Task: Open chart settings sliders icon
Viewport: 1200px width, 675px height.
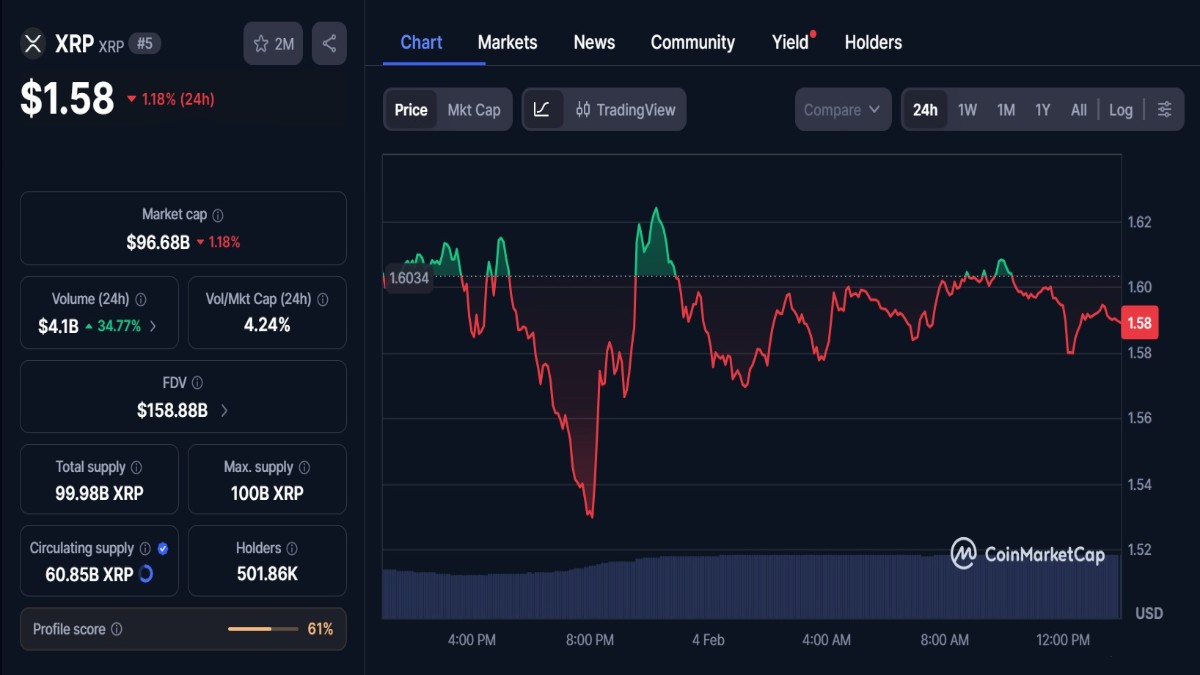Action: (x=1164, y=109)
